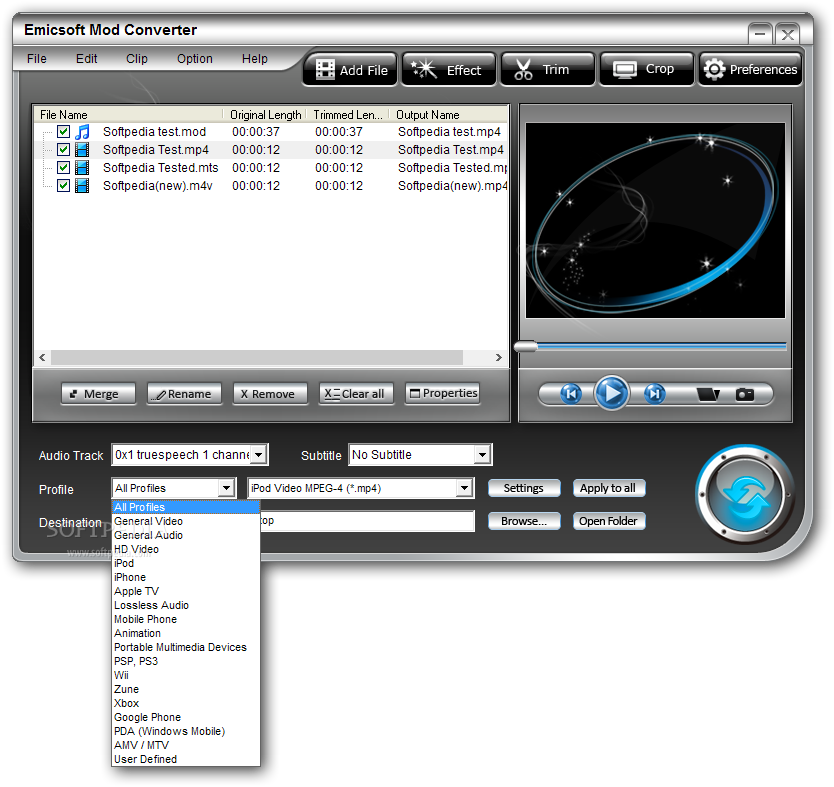Click the Open Folder button
This screenshot has width=834, height=787.
608,521
